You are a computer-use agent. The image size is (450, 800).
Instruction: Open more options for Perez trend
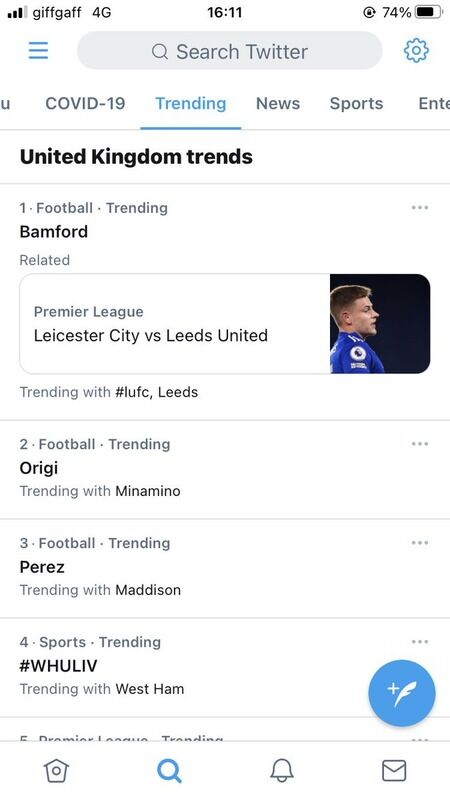(420, 543)
